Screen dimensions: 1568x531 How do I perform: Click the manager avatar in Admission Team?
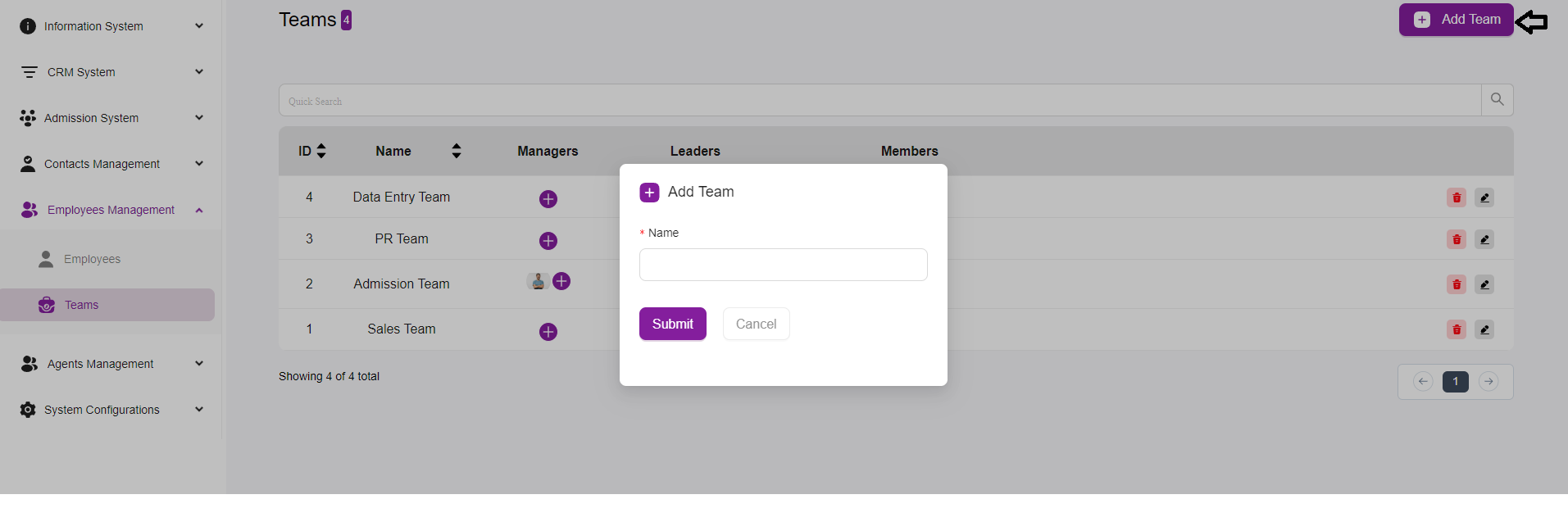click(538, 282)
